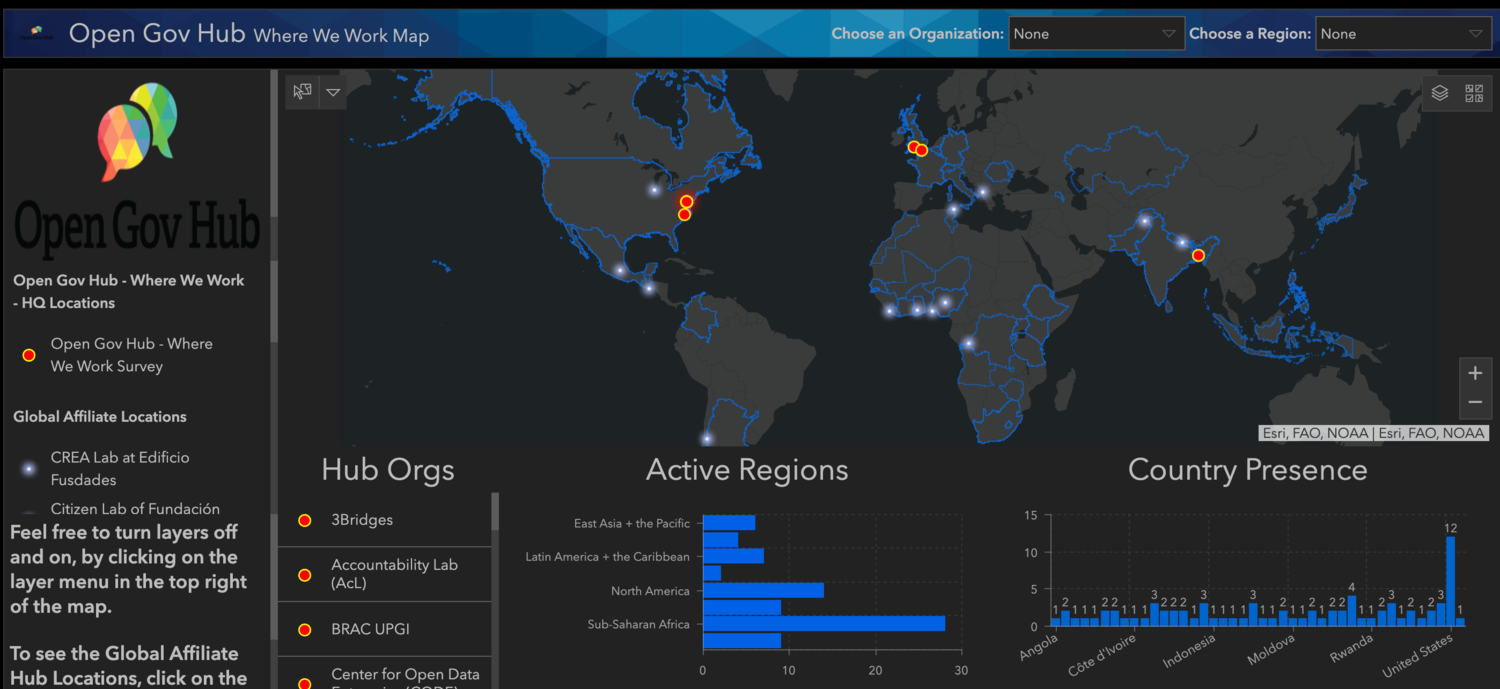Select BRAC UPGI in Hub Orgs list
The width and height of the screenshot is (1500, 689).
384,629
